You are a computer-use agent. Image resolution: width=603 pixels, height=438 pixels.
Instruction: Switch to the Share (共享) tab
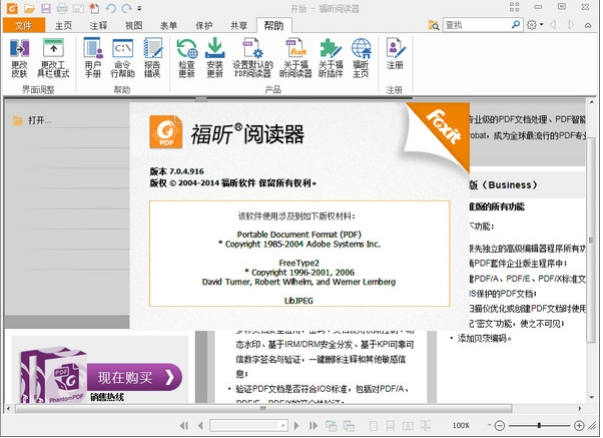[239, 25]
